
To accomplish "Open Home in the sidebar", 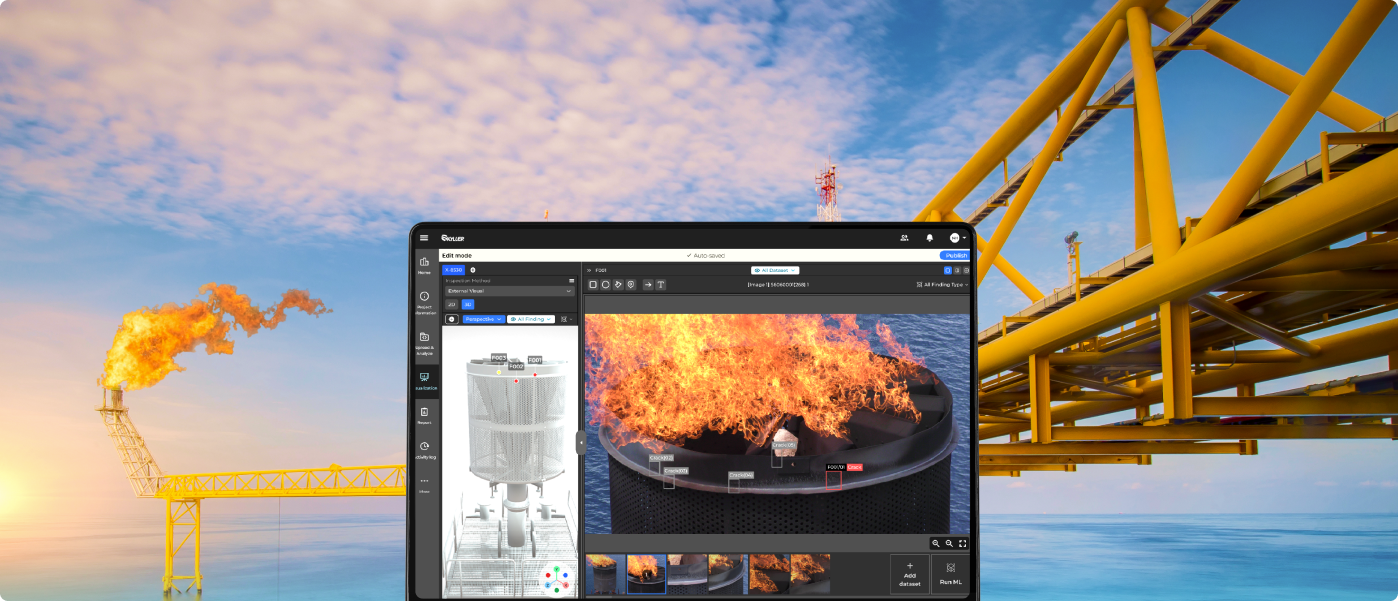I will click(x=424, y=265).
